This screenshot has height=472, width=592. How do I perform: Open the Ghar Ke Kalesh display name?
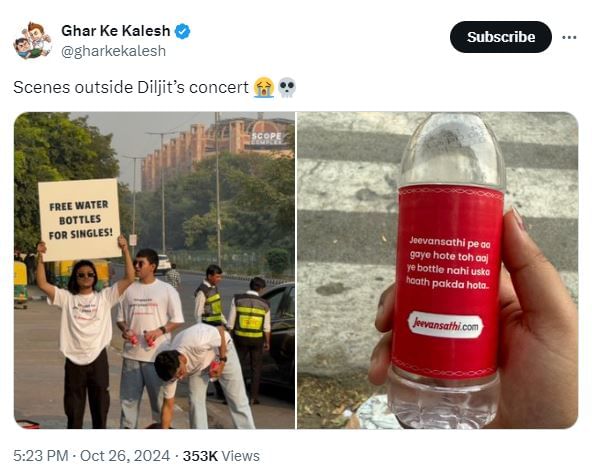(116, 31)
